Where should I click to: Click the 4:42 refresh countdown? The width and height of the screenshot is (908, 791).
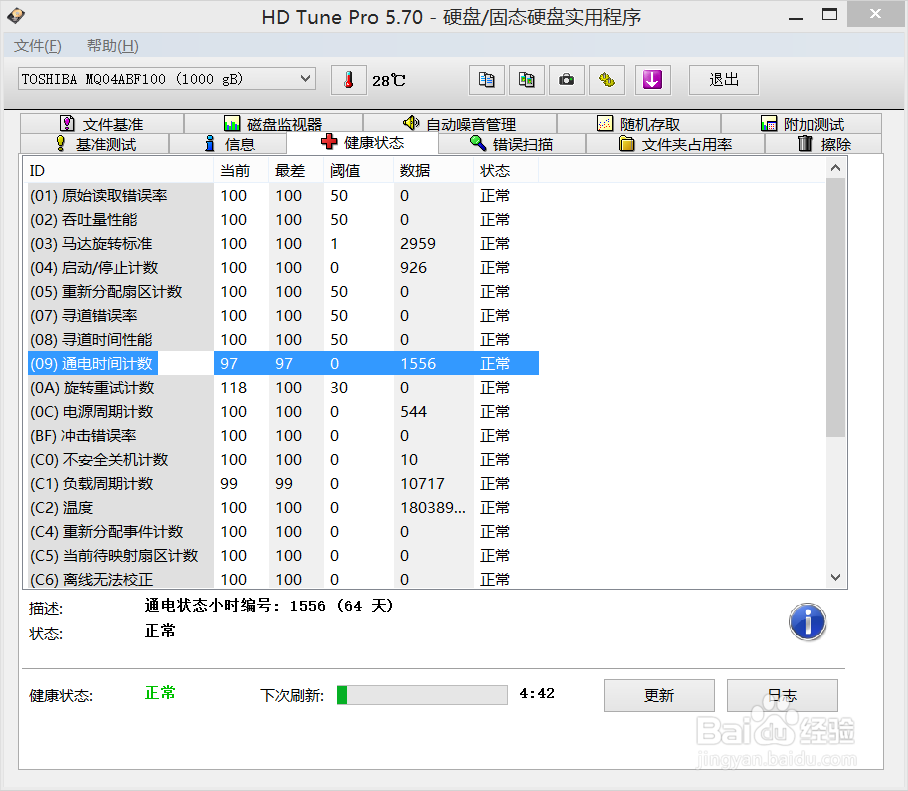click(537, 693)
